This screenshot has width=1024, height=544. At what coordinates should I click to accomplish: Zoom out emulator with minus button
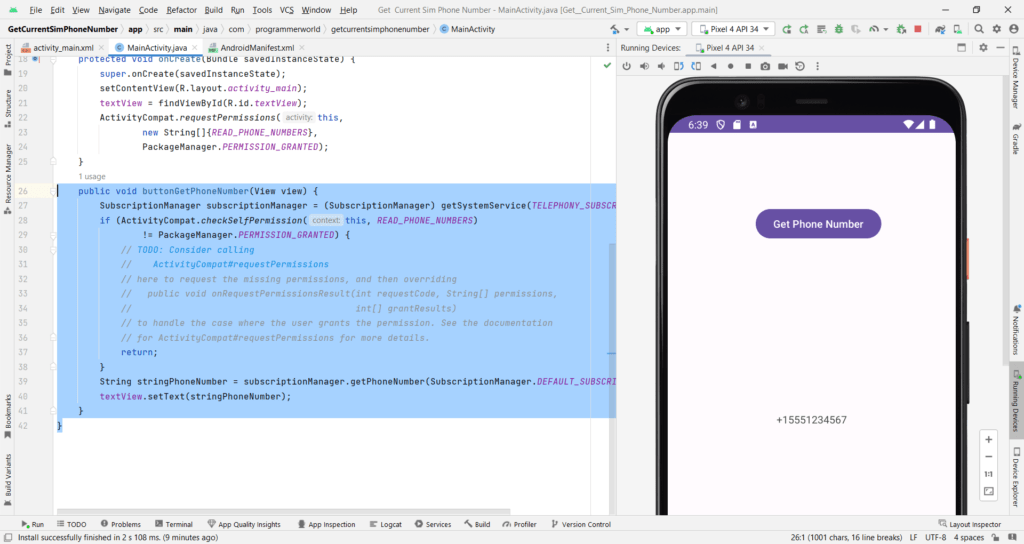(989, 456)
